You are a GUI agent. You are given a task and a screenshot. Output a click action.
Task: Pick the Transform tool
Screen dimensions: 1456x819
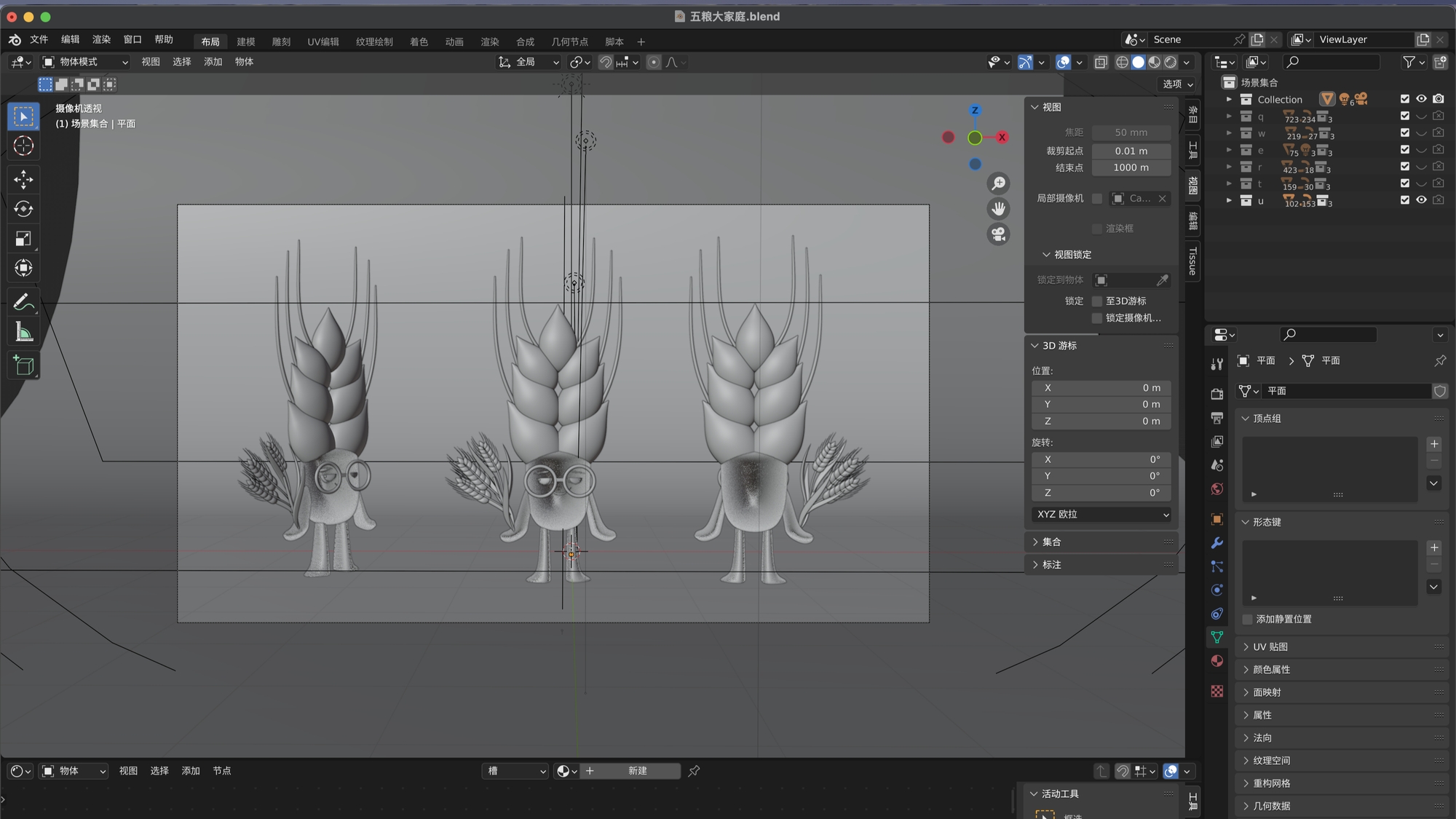[x=23, y=268]
